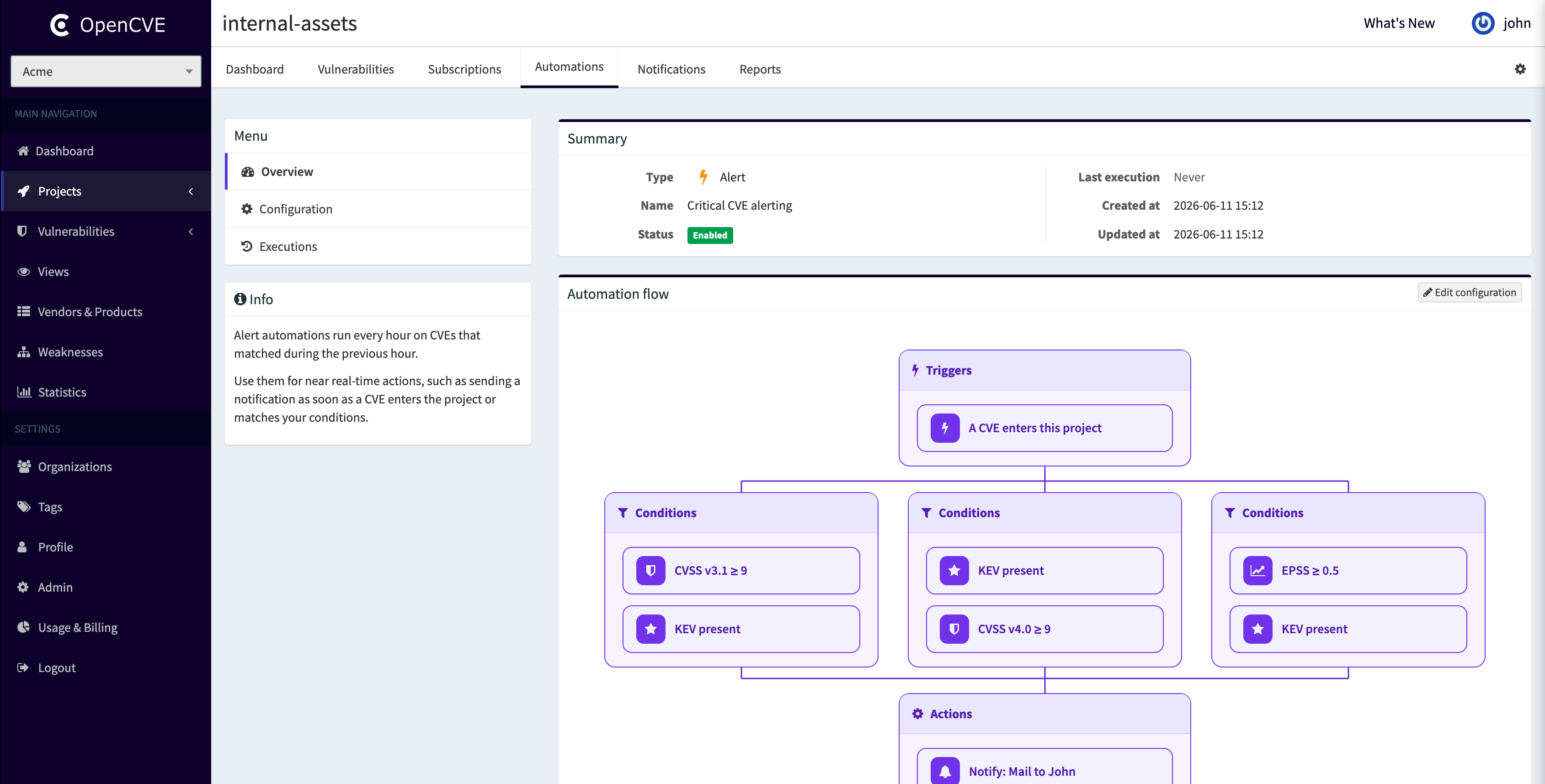Open Statistics in the sidebar

(x=106, y=392)
